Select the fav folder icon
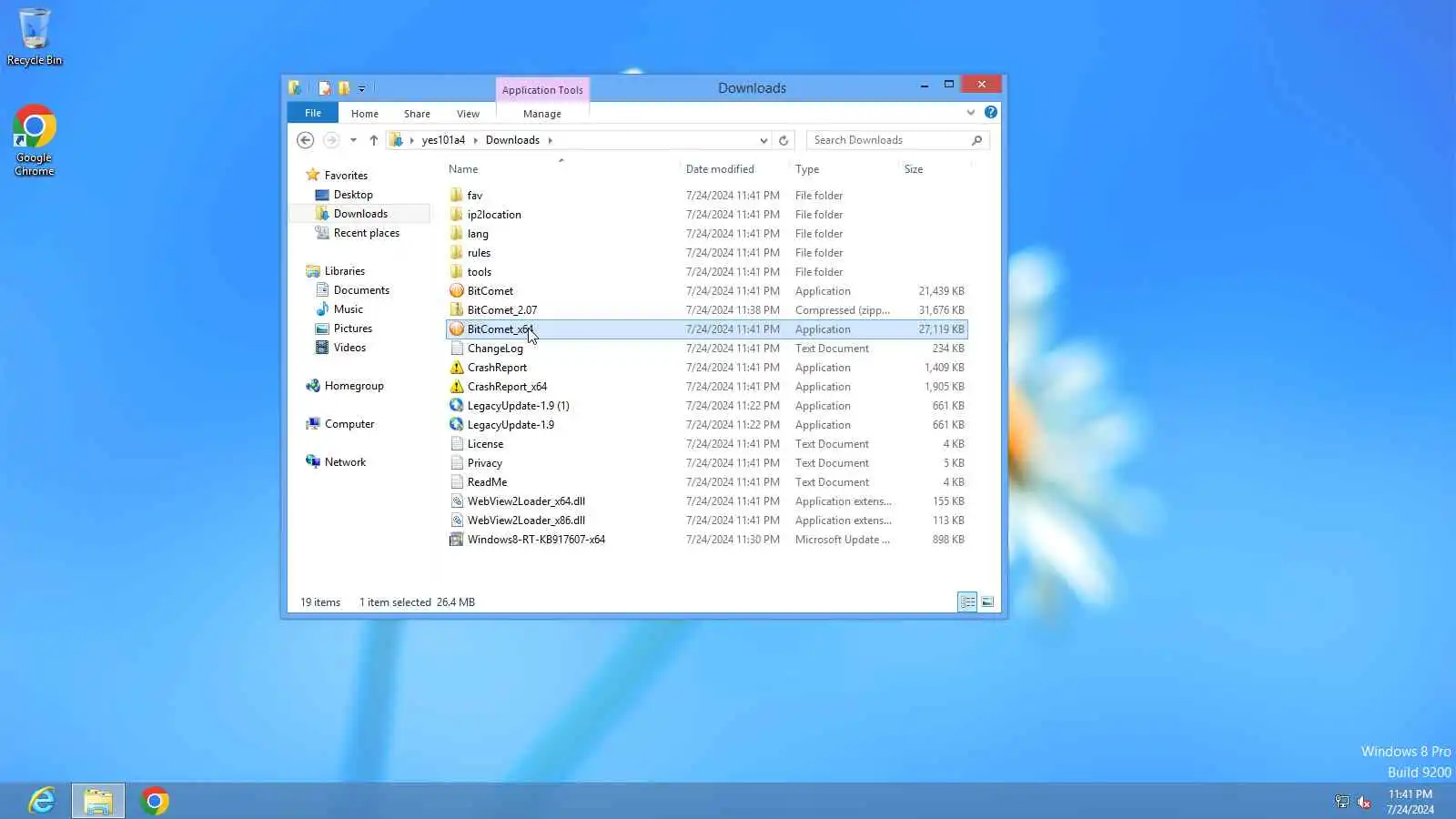 pyautogui.click(x=457, y=196)
